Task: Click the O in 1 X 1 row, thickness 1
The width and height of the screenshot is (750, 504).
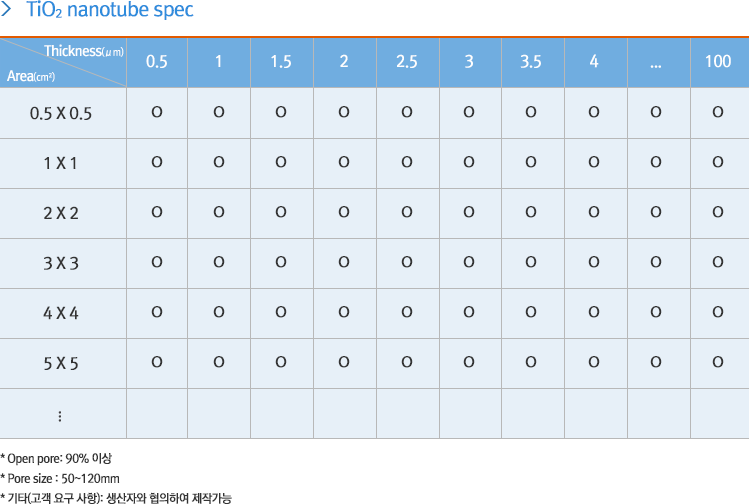Action: [219, 162]
